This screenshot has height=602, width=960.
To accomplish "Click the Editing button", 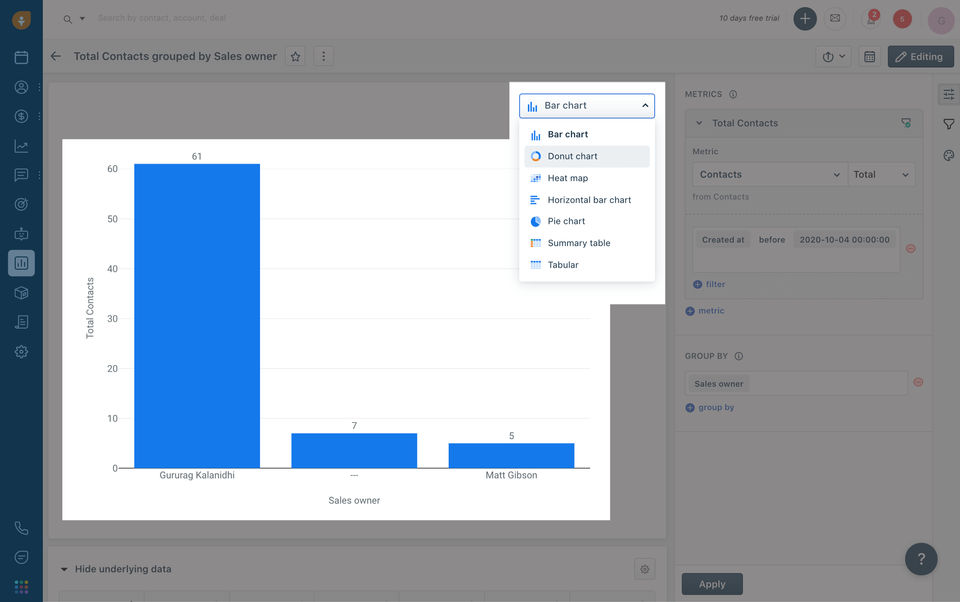I will click(920, 56).
